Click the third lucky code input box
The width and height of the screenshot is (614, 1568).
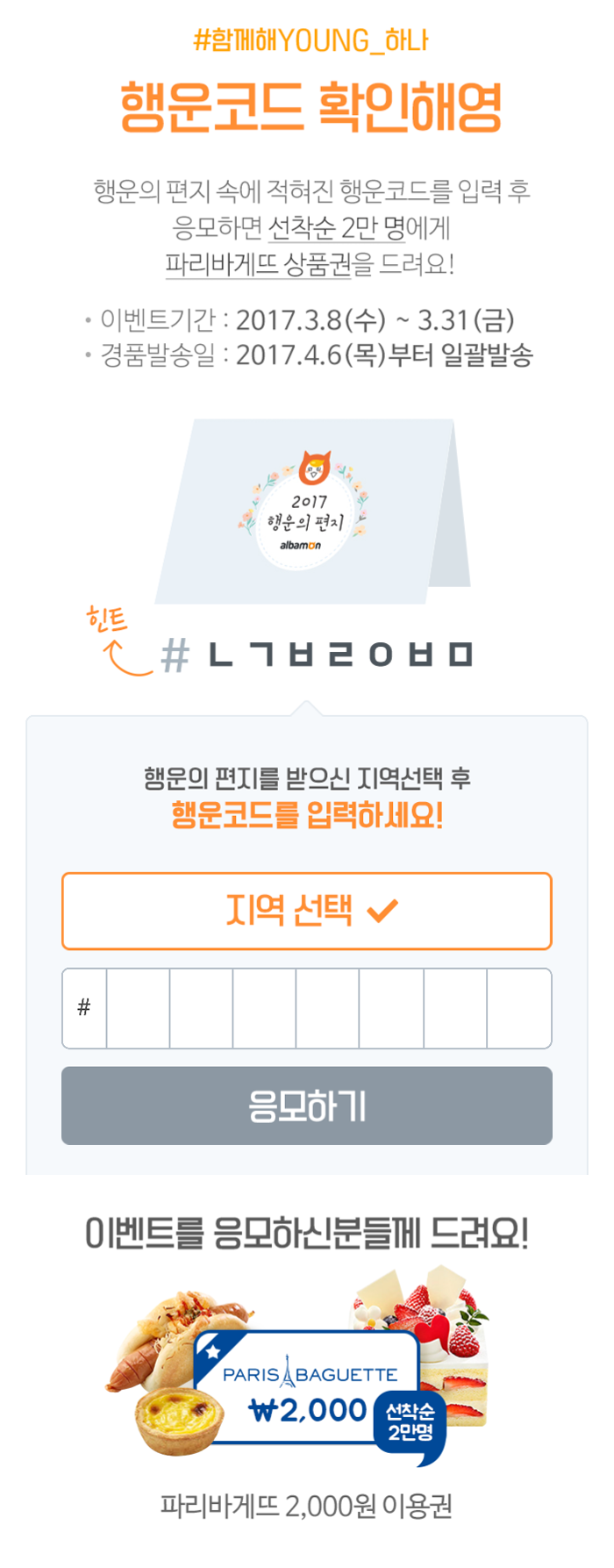tap(264, 1008)
